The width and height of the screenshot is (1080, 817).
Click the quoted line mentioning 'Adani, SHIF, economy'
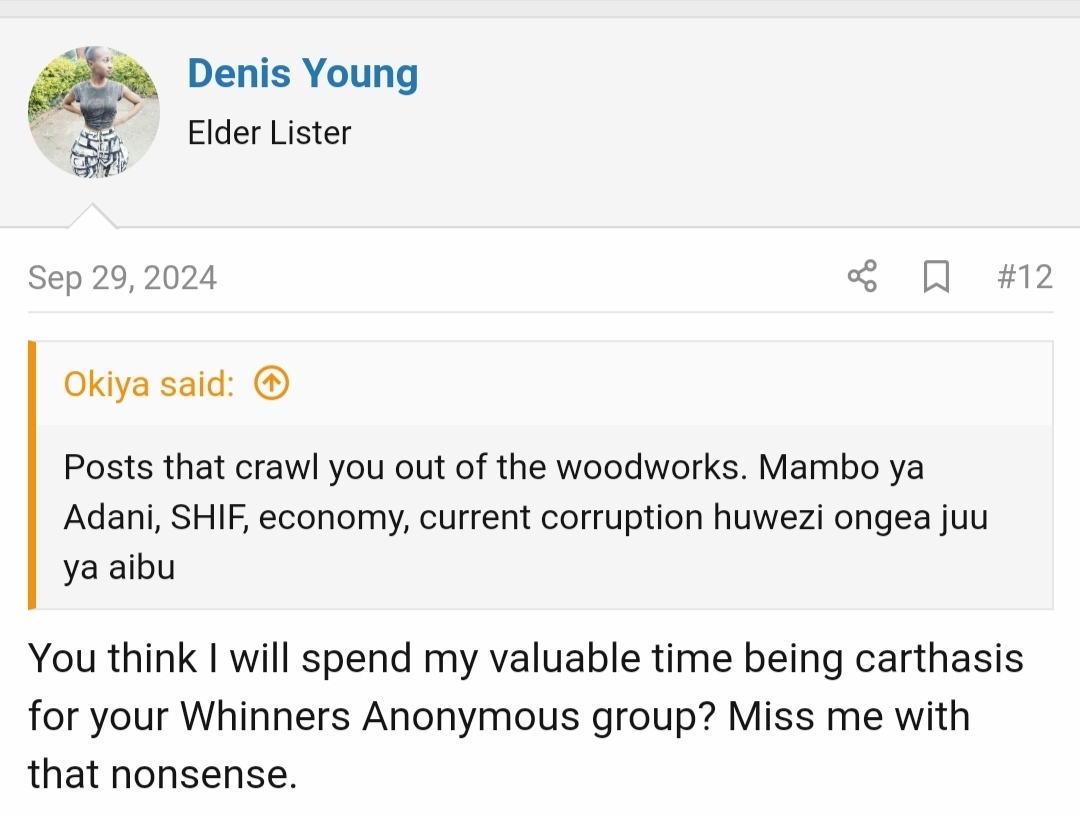(526, 517)
